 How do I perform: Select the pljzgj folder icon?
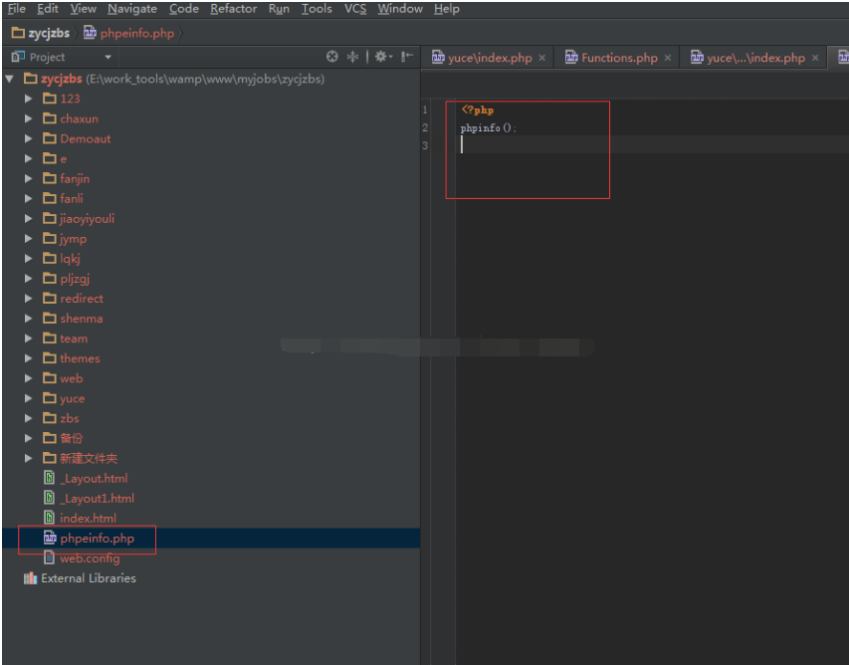tap(50, 278)
